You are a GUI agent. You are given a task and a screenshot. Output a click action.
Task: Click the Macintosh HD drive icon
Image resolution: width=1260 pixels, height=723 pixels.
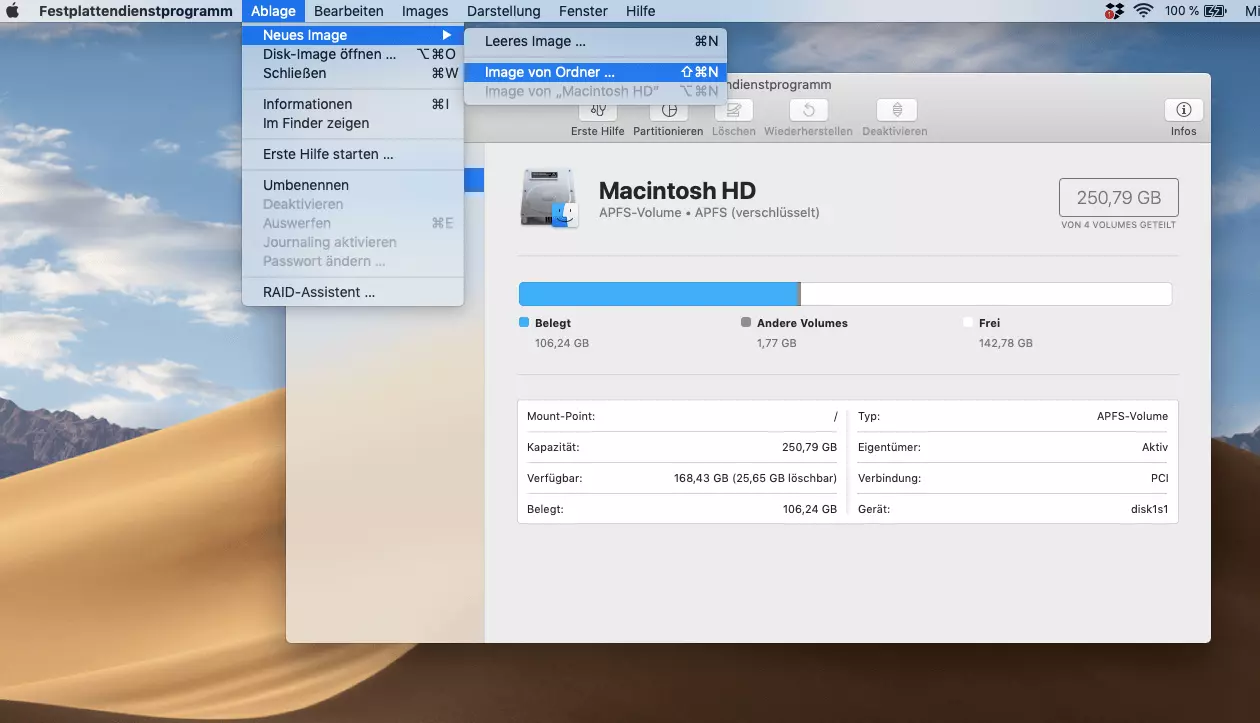click(x=550, y=197)
